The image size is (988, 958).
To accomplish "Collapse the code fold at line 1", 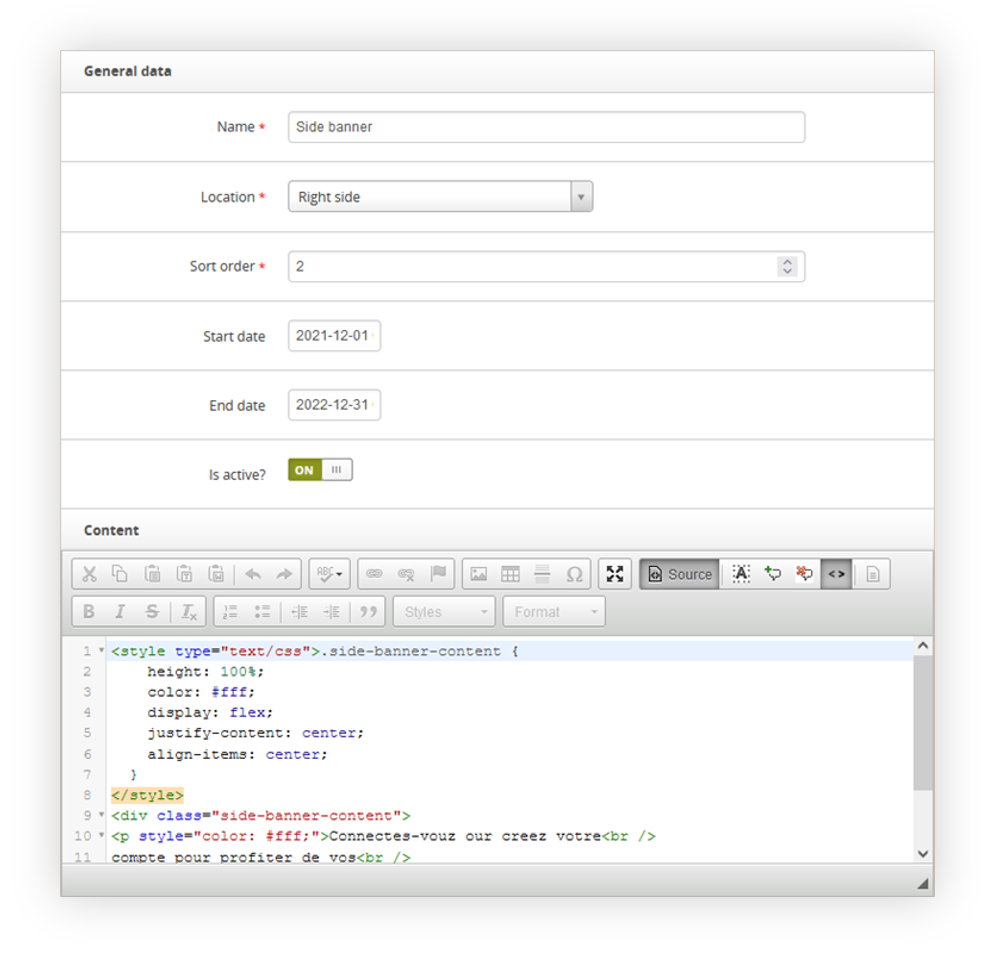I will pyautogui.click(x=101, y=650).
